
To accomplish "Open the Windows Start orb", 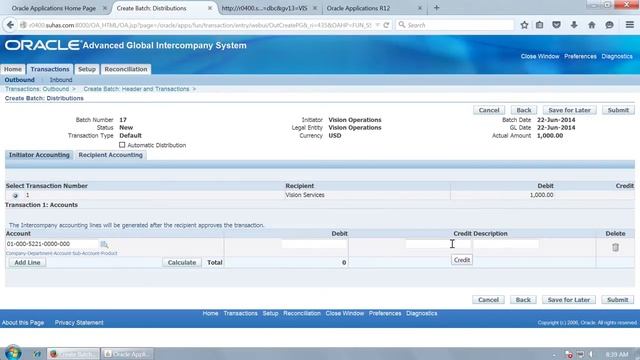I will coord(13,352).
